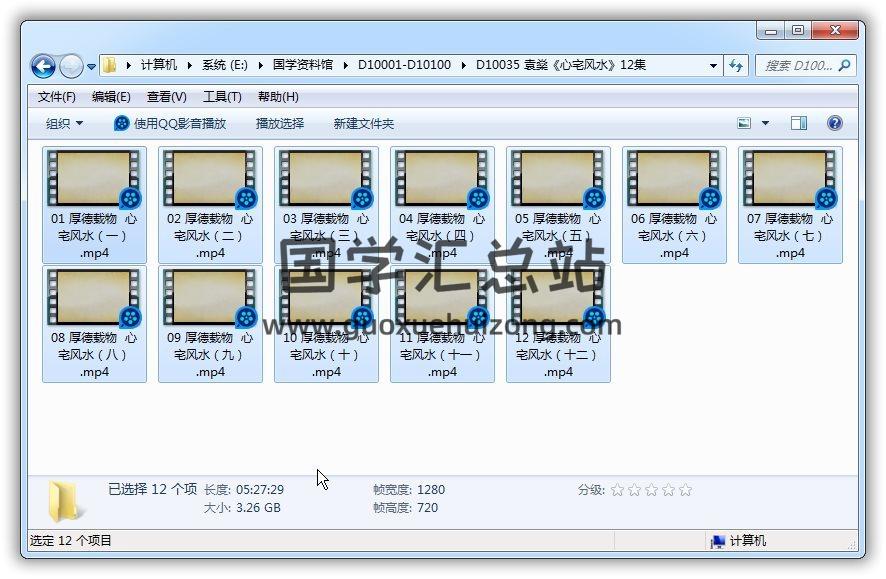
Task: Open the 工具(T) menu
Action: 222,97
